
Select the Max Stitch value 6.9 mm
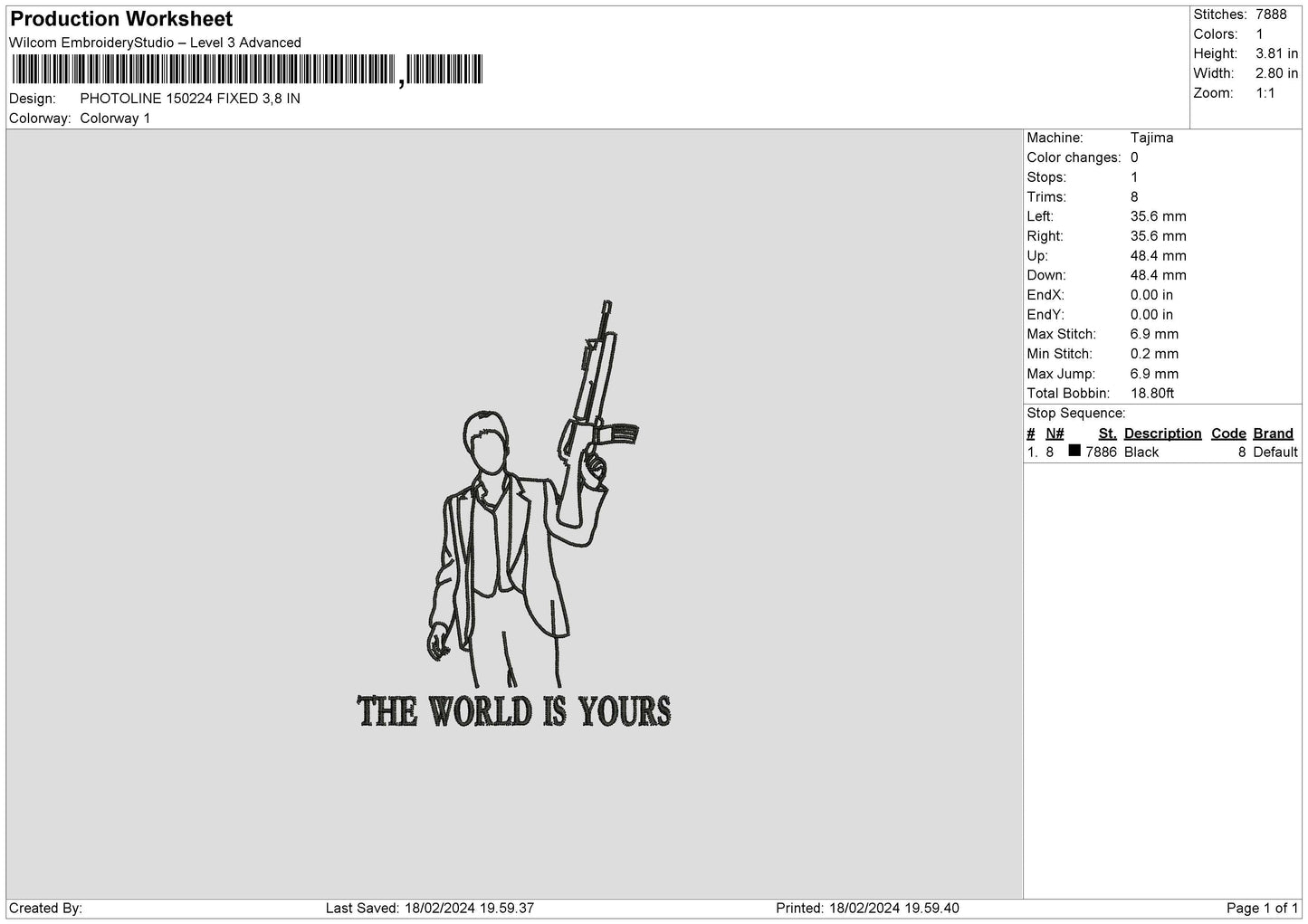coord(1155,335)
